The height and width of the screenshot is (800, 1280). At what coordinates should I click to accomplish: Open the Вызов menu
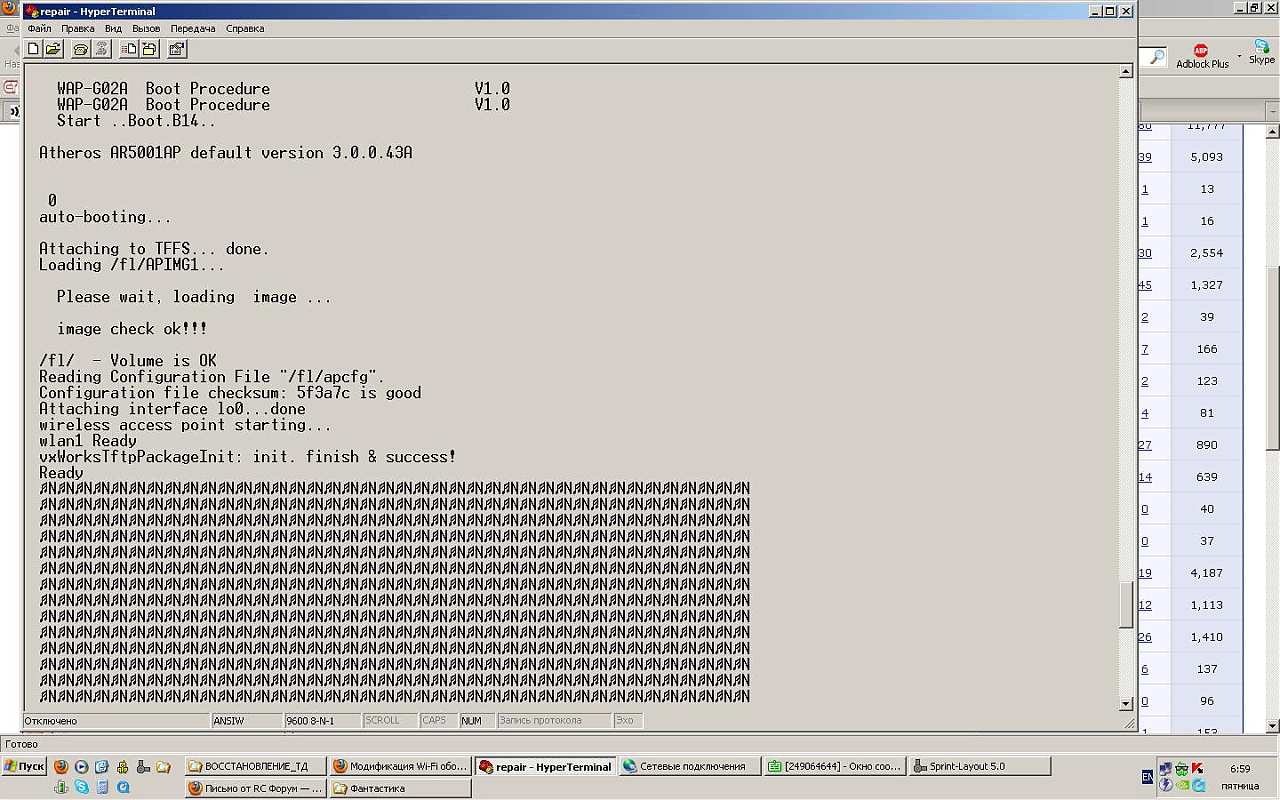[x=146, y=29]
